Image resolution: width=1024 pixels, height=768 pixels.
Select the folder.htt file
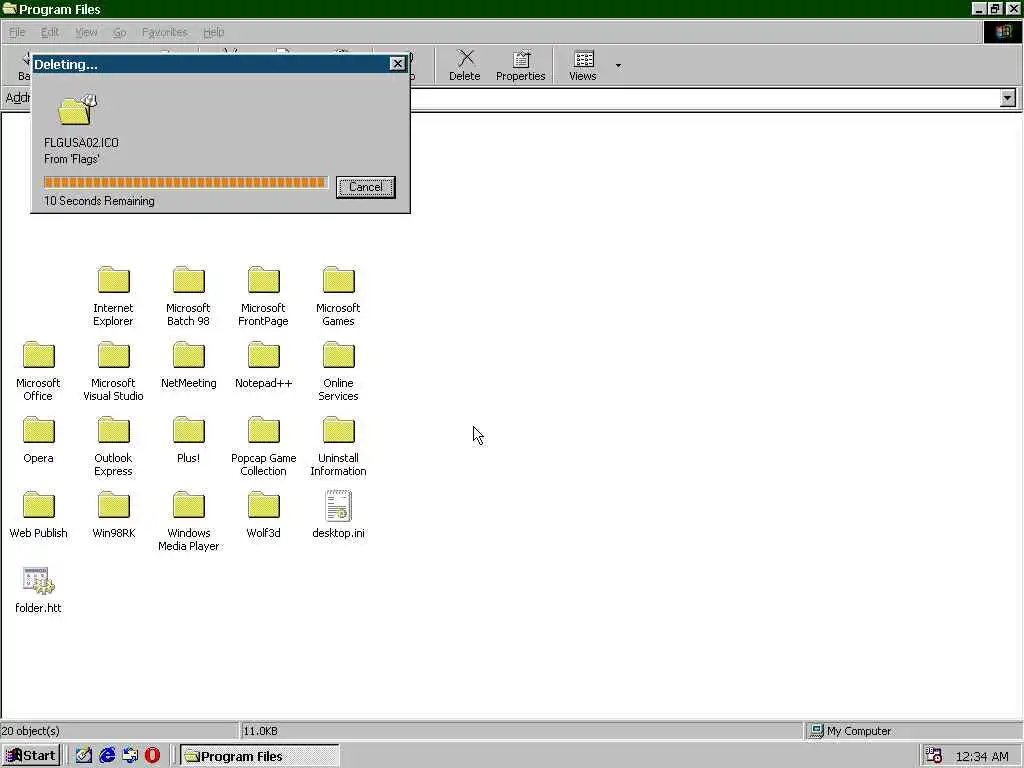pyautogui.click(x=38, y=590)
